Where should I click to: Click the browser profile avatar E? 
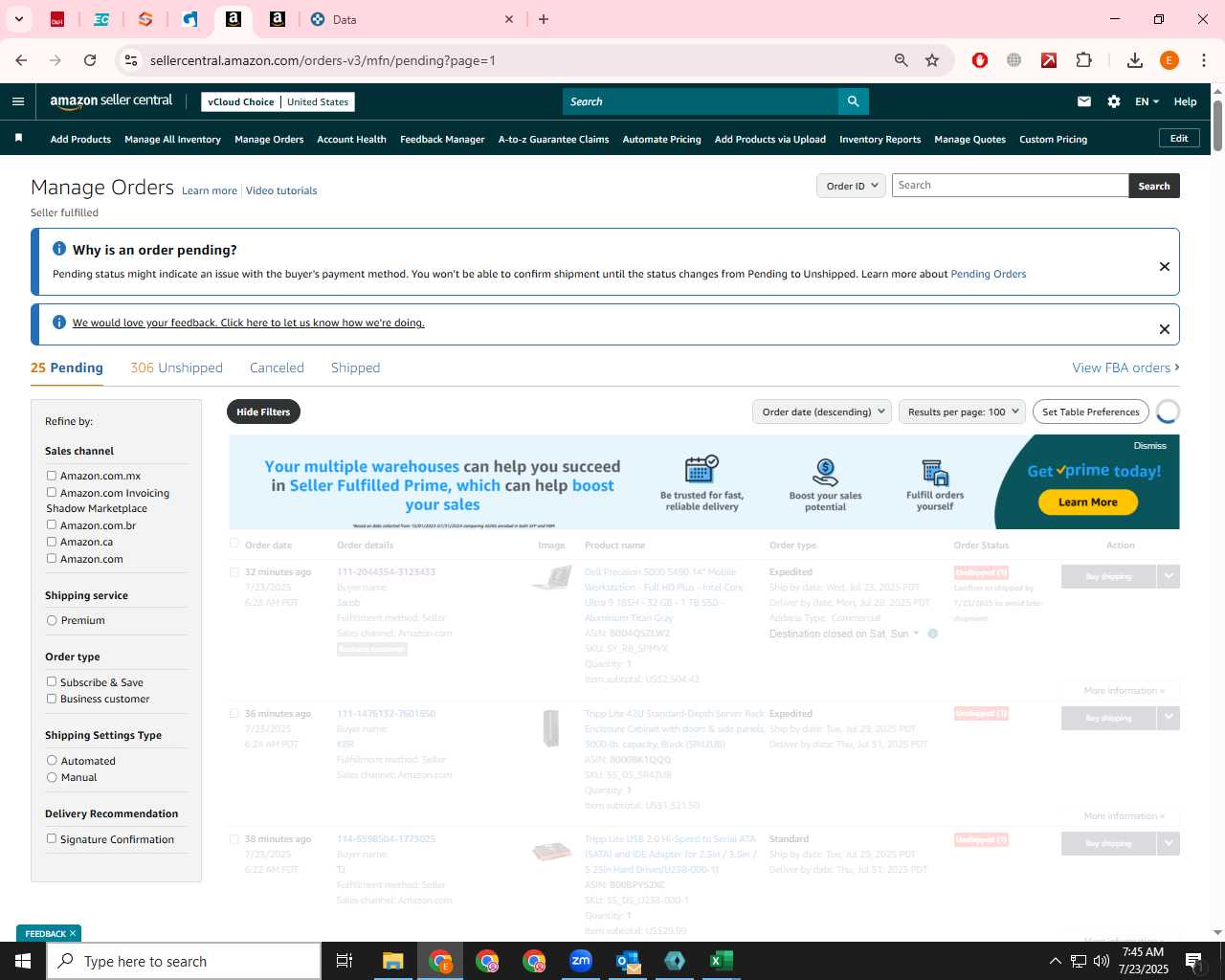click(x=1169, y=60)
